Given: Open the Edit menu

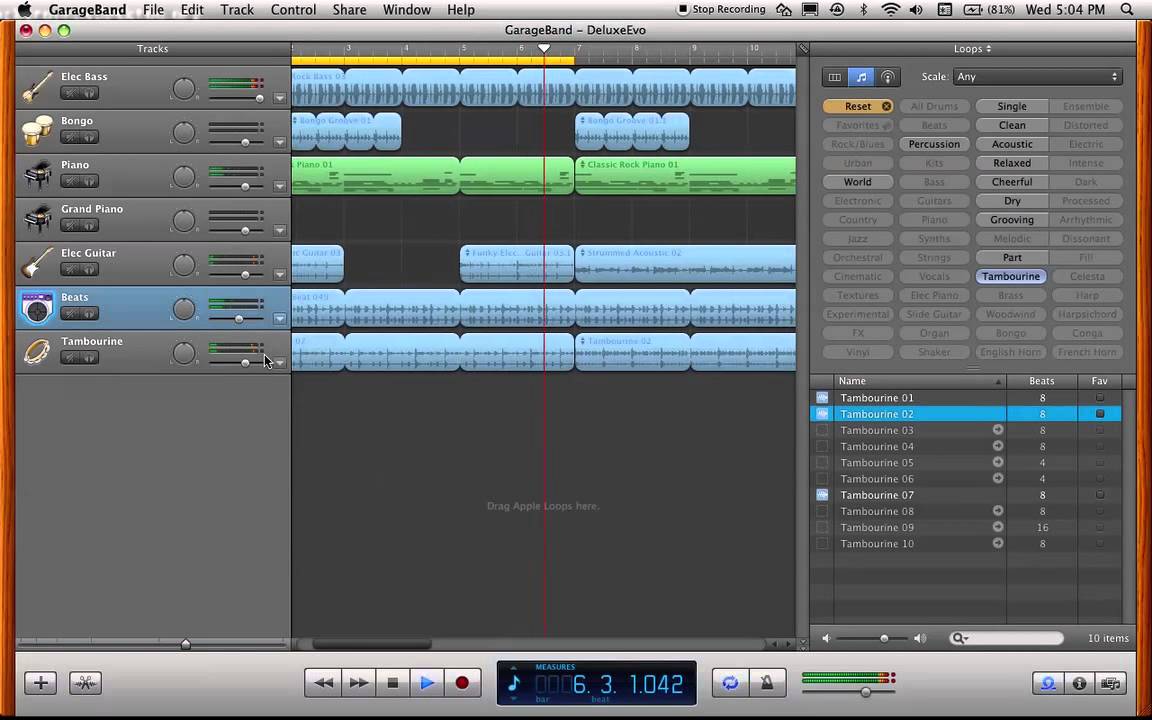Looking at the screenshot, I should (x=192, y=10).
